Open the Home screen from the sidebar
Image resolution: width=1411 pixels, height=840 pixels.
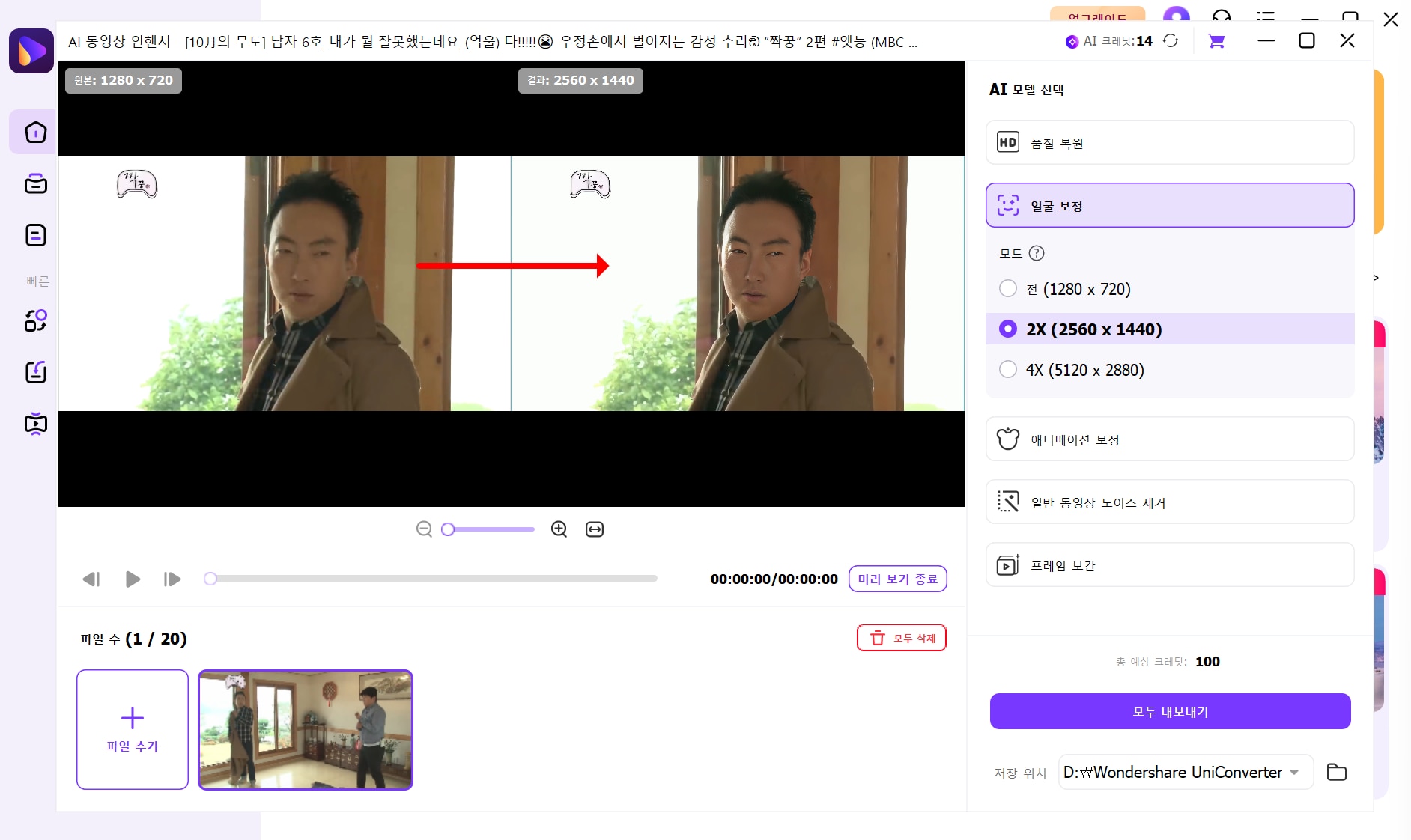point(35,132)
